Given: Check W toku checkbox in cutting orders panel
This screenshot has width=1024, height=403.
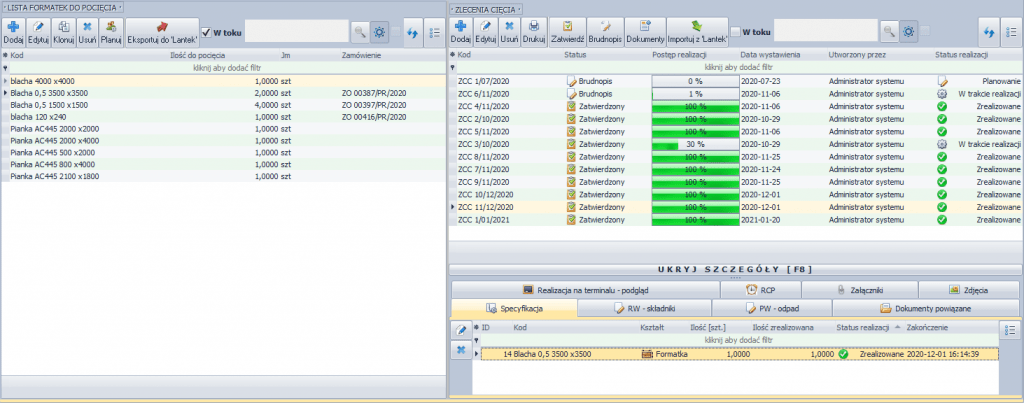Looking at the screenshot, I should coord(735,32).
